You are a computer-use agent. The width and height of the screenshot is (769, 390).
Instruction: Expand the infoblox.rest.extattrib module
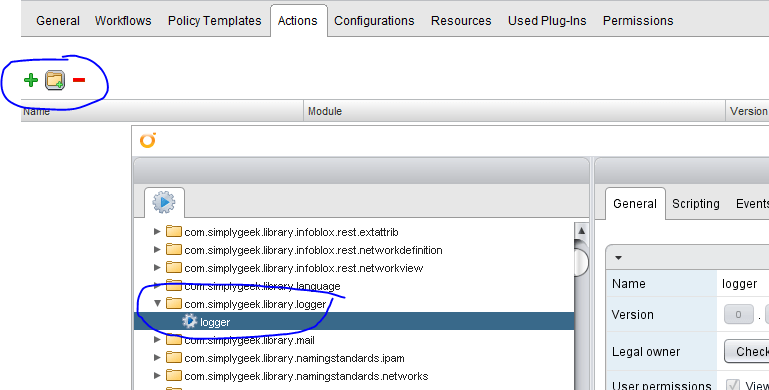tap(157, 232)
